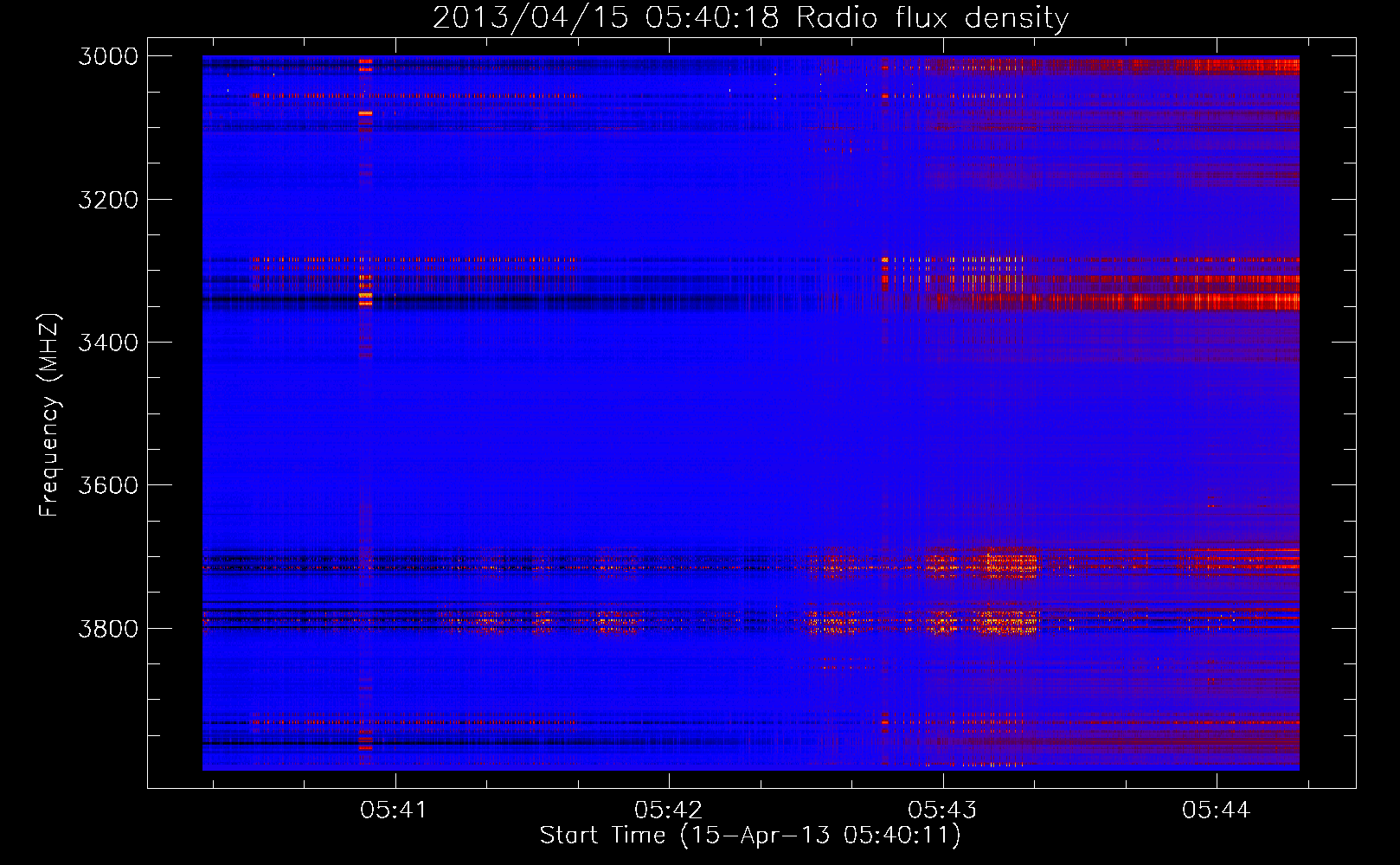Viewport: 1400px width, 865px height.
Task: Select the 3000 frequency tick label
Action: pos(108,56)
